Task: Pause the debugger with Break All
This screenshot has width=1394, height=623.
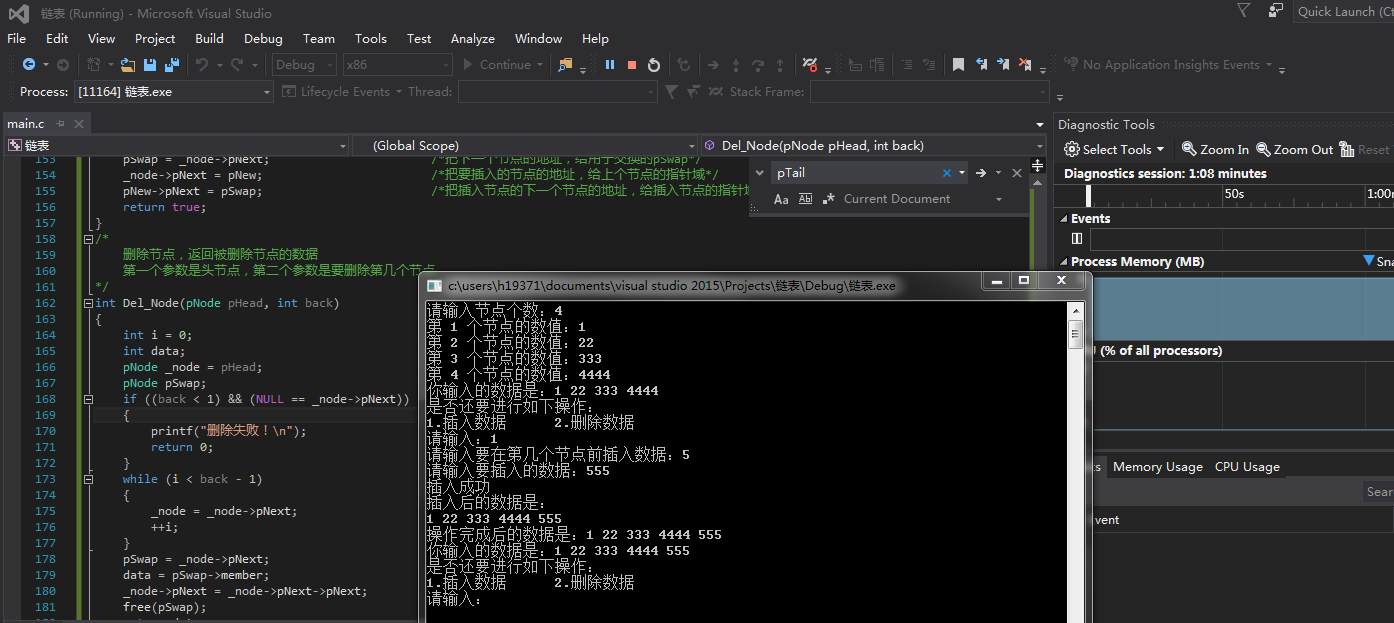Action: click(609, 65)
